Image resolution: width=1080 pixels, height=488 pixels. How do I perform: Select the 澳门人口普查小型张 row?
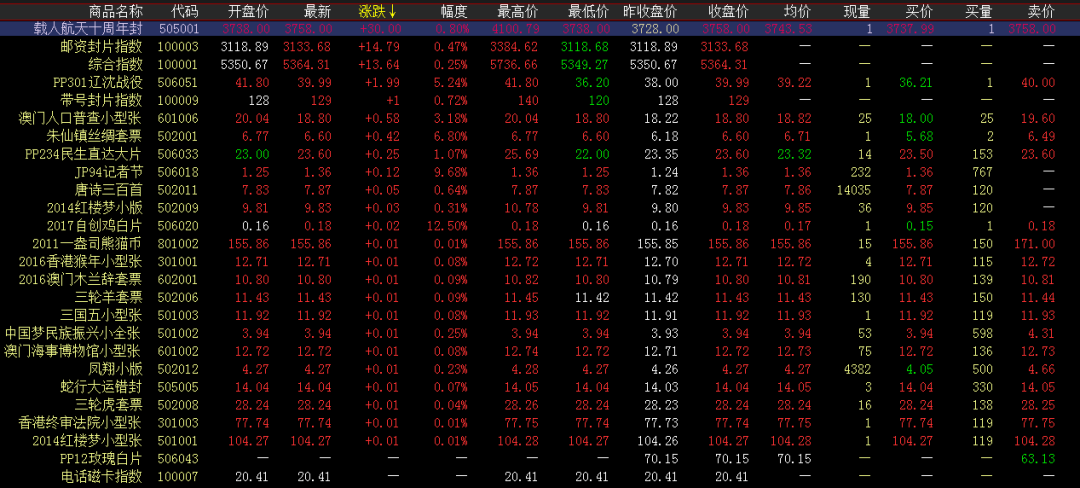540,118
